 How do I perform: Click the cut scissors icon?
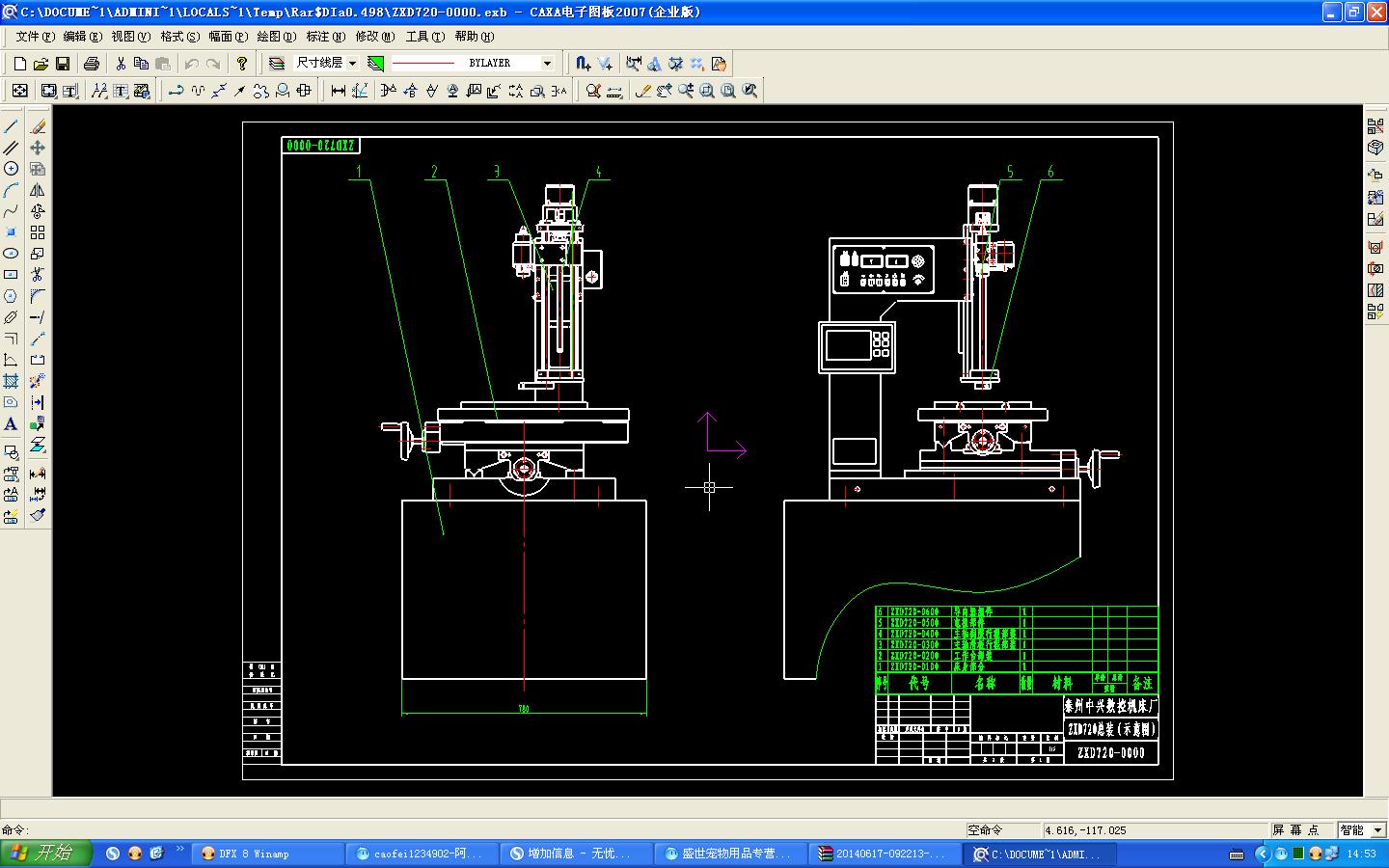[x=121, y=64]
